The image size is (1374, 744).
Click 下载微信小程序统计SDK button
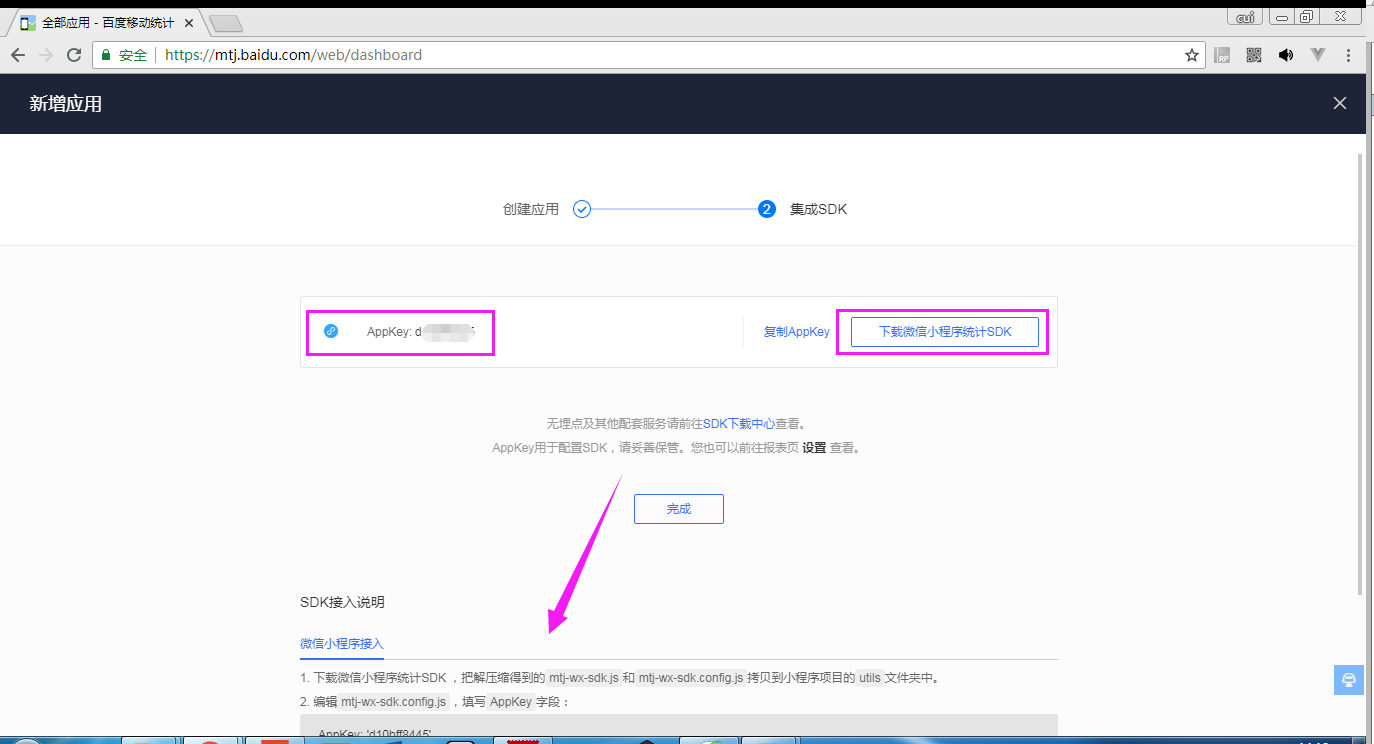[945, 332]
